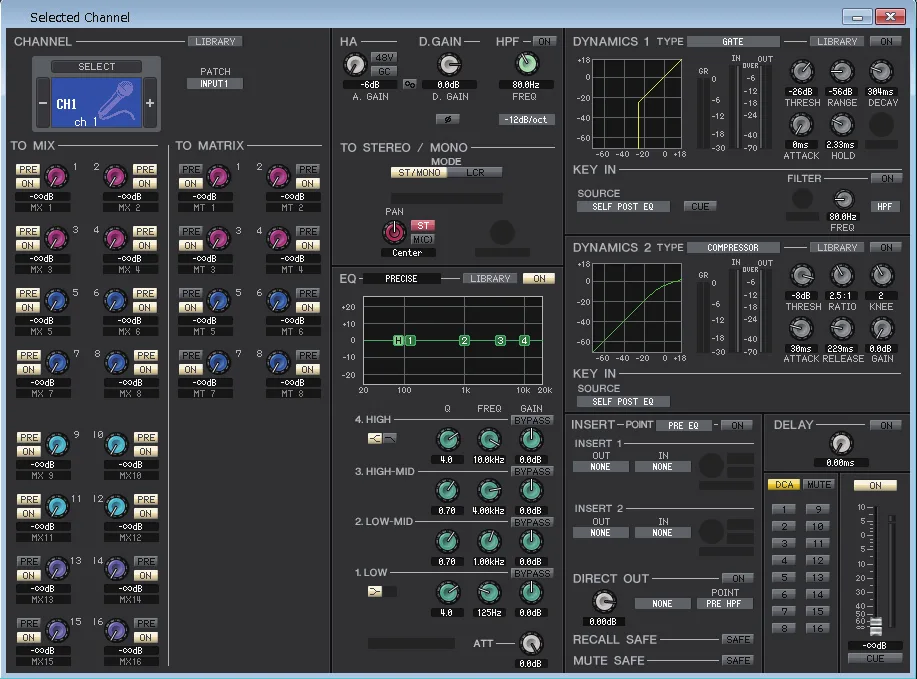Toggle the EQ ON button

point(539,279)
